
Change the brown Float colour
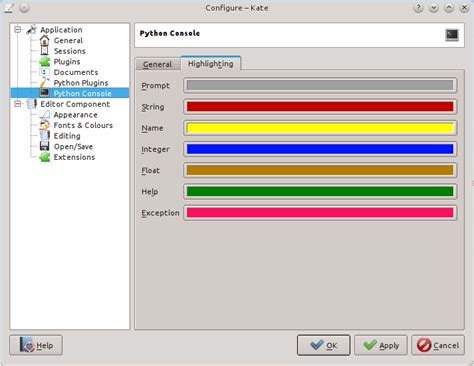[320, 170]
